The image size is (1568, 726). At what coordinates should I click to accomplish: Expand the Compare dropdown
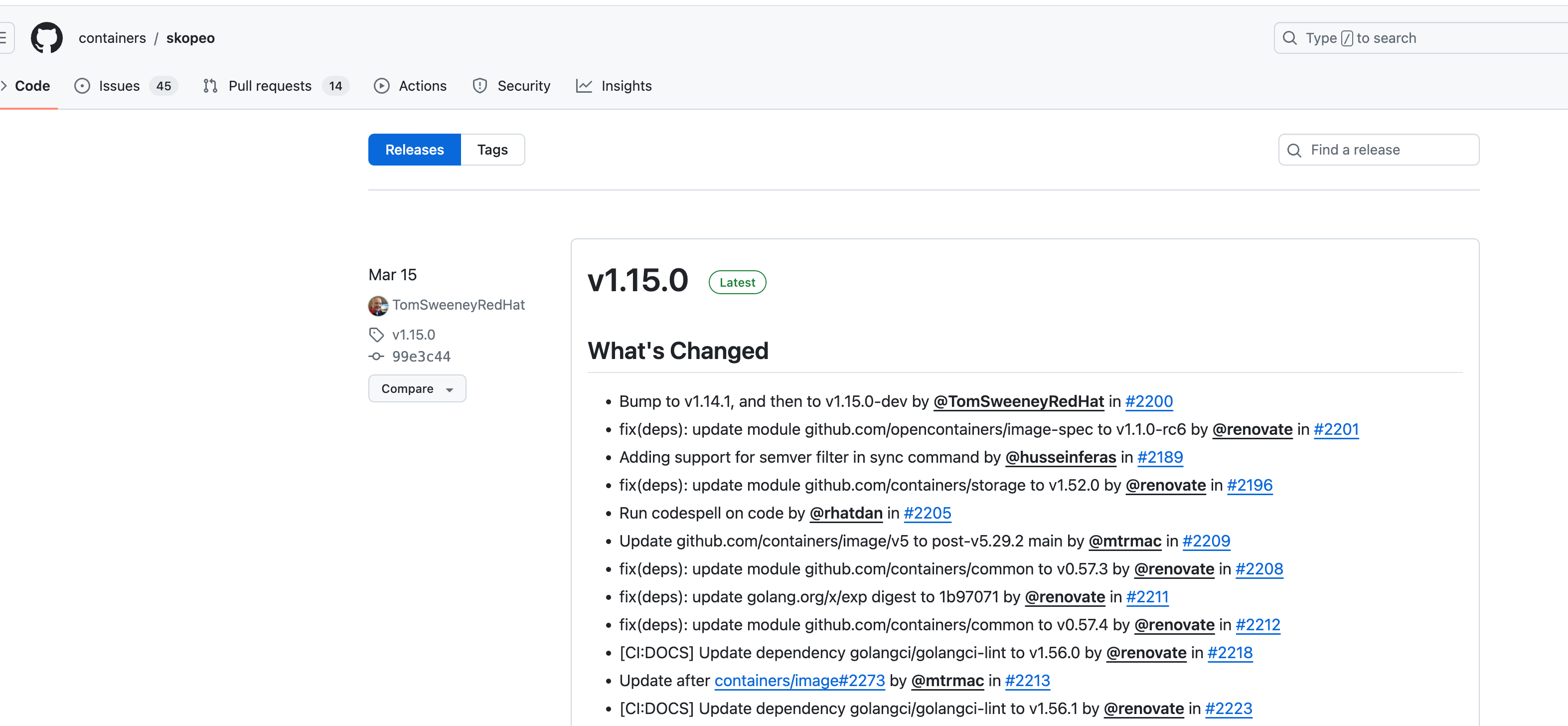point(417,388)
